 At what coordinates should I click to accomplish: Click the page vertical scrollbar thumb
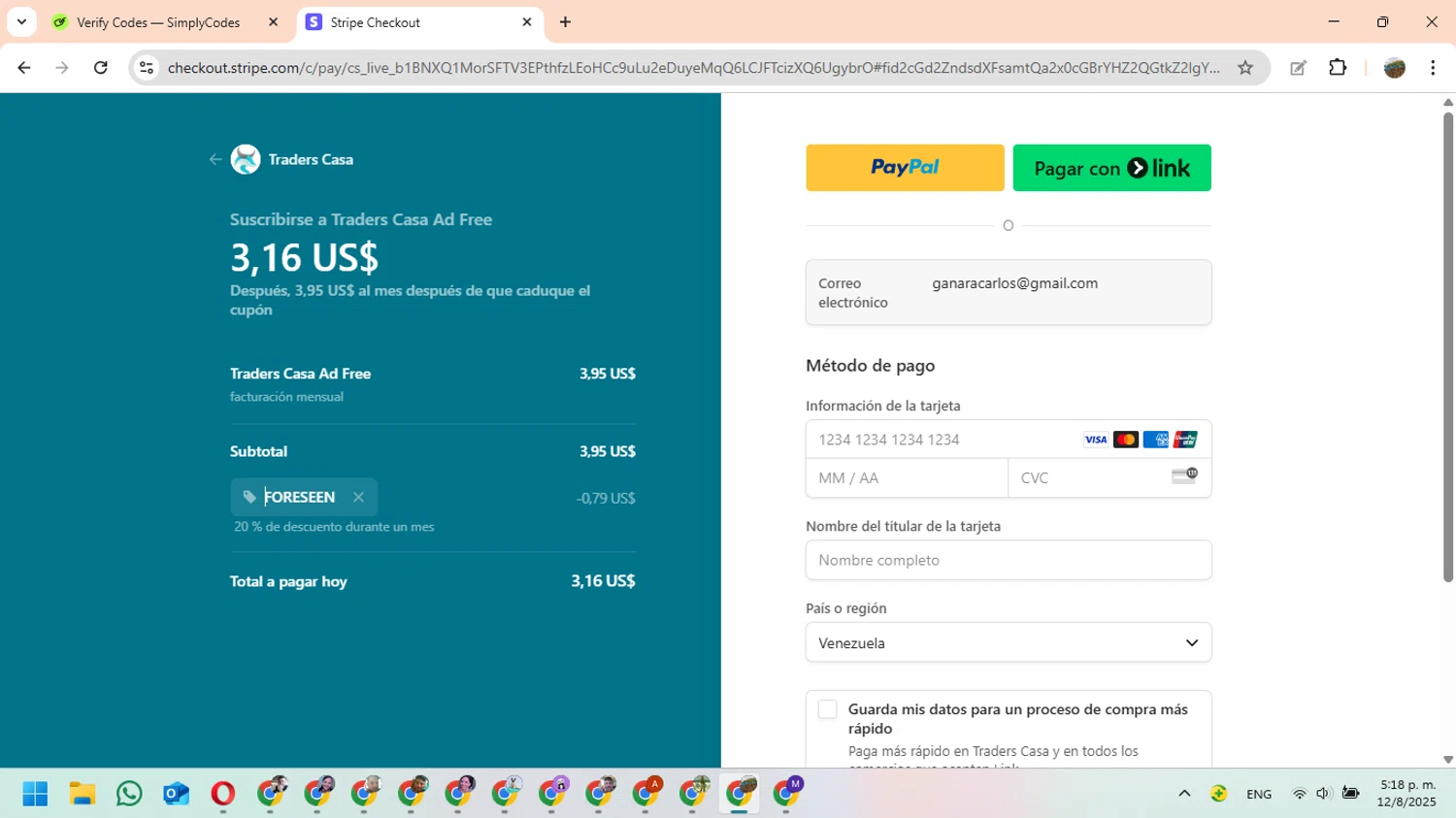(x=1448, y=347)
